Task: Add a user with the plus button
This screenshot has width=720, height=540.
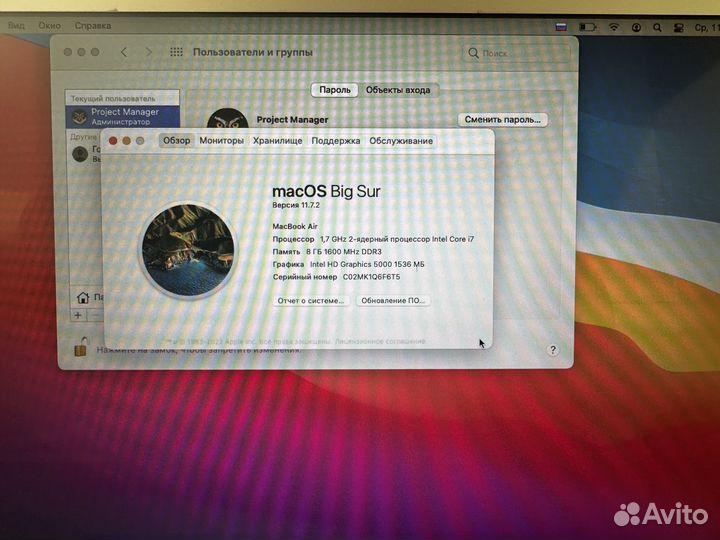Action: click(78, 315)
